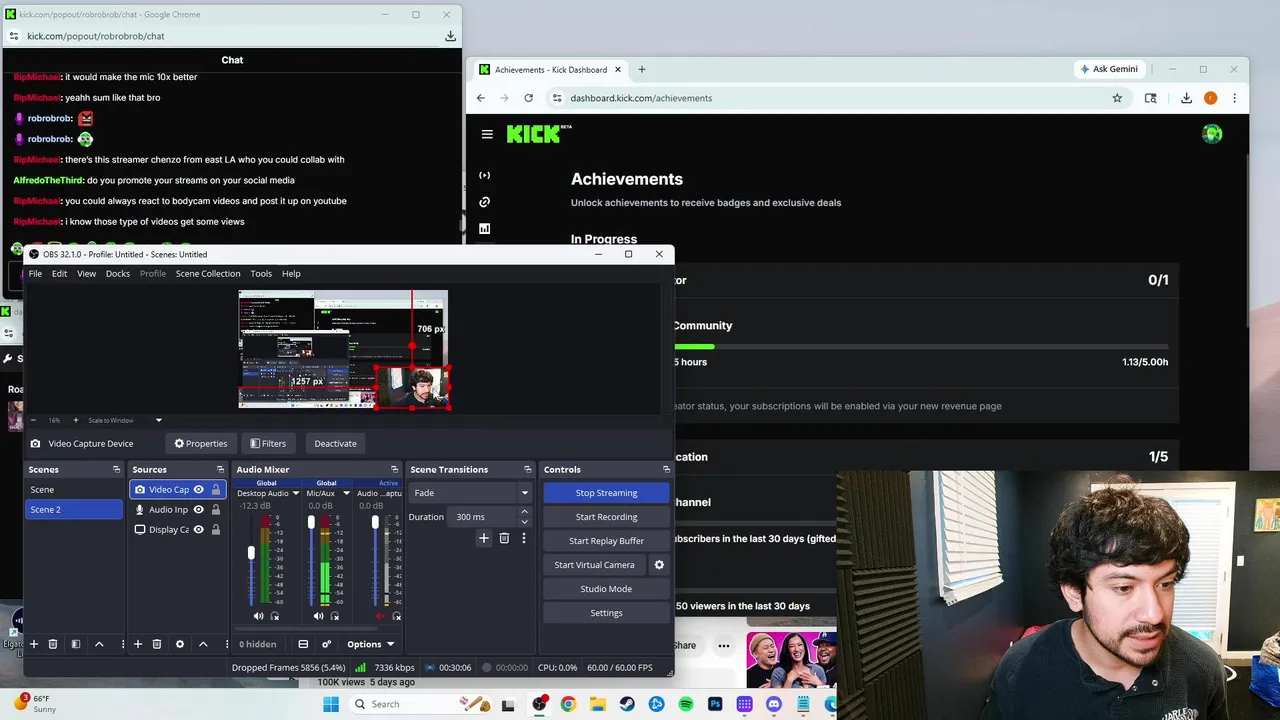Screen dimensions: 1280x720
Task: Decrease transition duration stepper down arrow
Action: (x=524, y=521)
